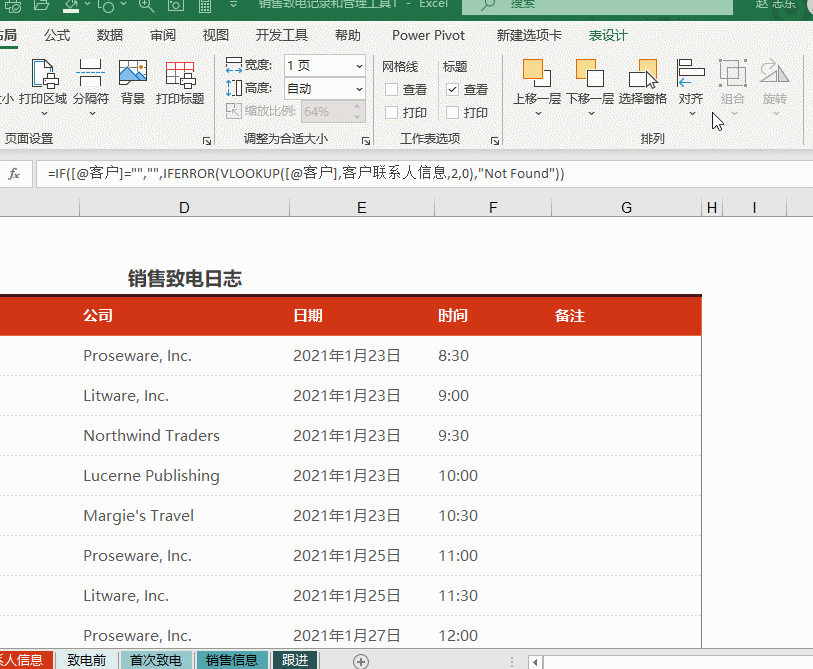Screen dimensions: 813x669
Task: Click the Breaks (分隔符) icon
Action: click(91, 73)
